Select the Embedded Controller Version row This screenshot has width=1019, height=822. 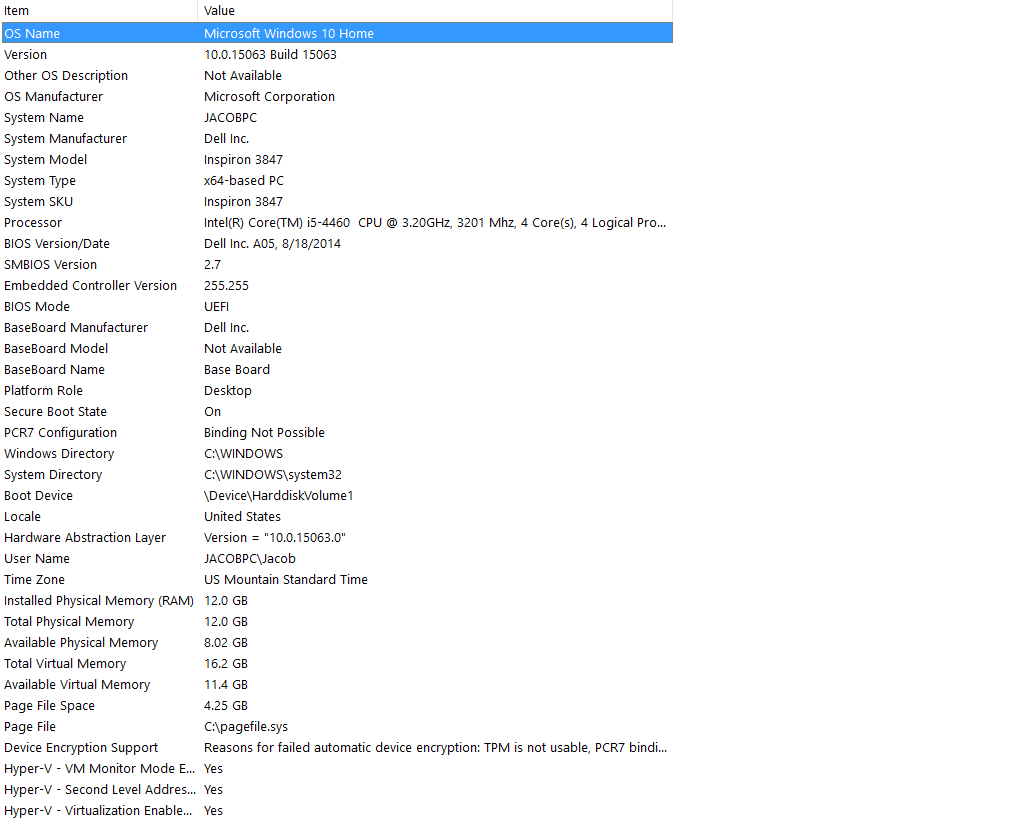click(x=337, y=285)
